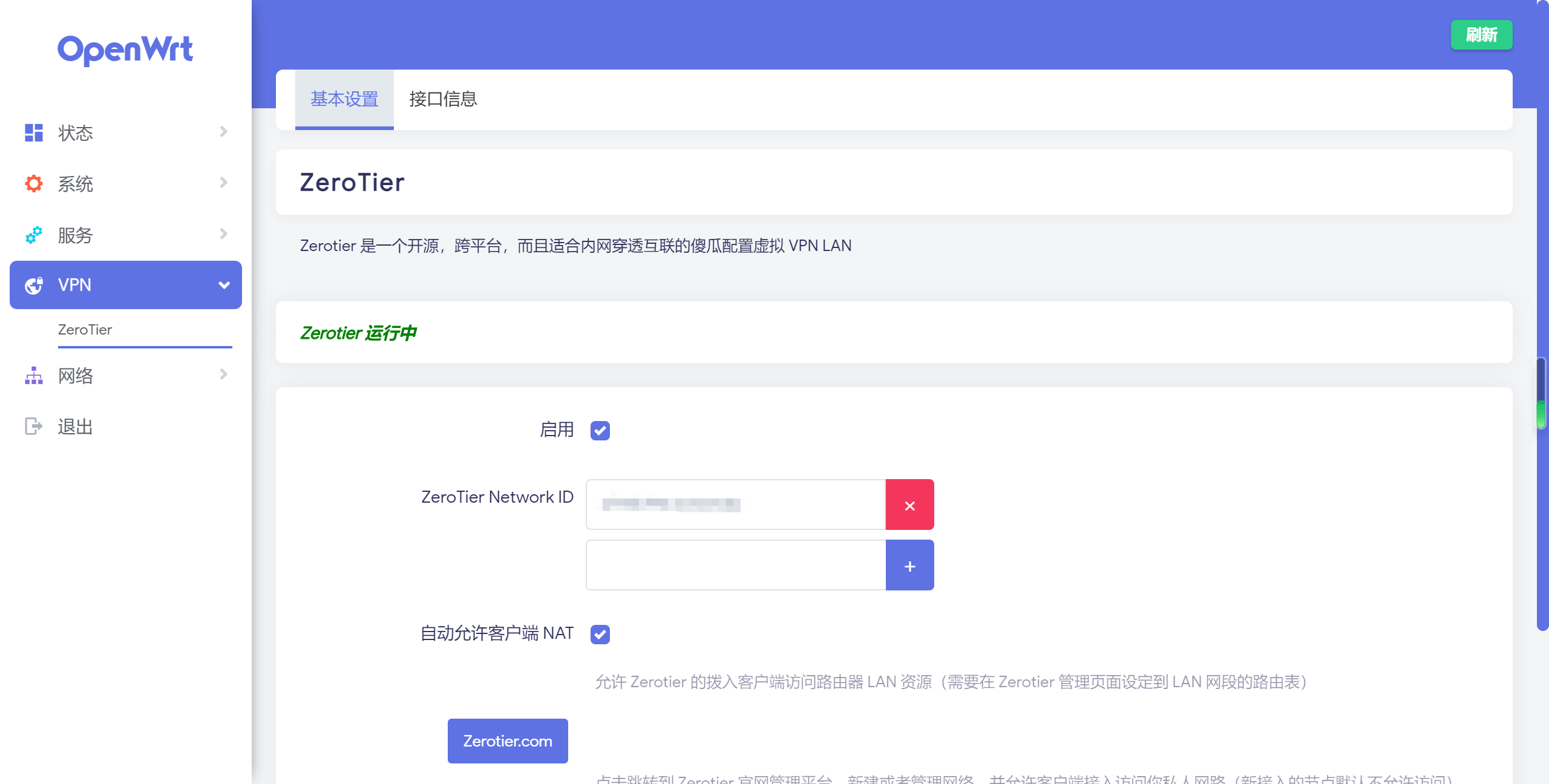Viewport: 1549px width, 784px height.
Task: Switch to the 接口信息 tab
Action: pos(442,99)
